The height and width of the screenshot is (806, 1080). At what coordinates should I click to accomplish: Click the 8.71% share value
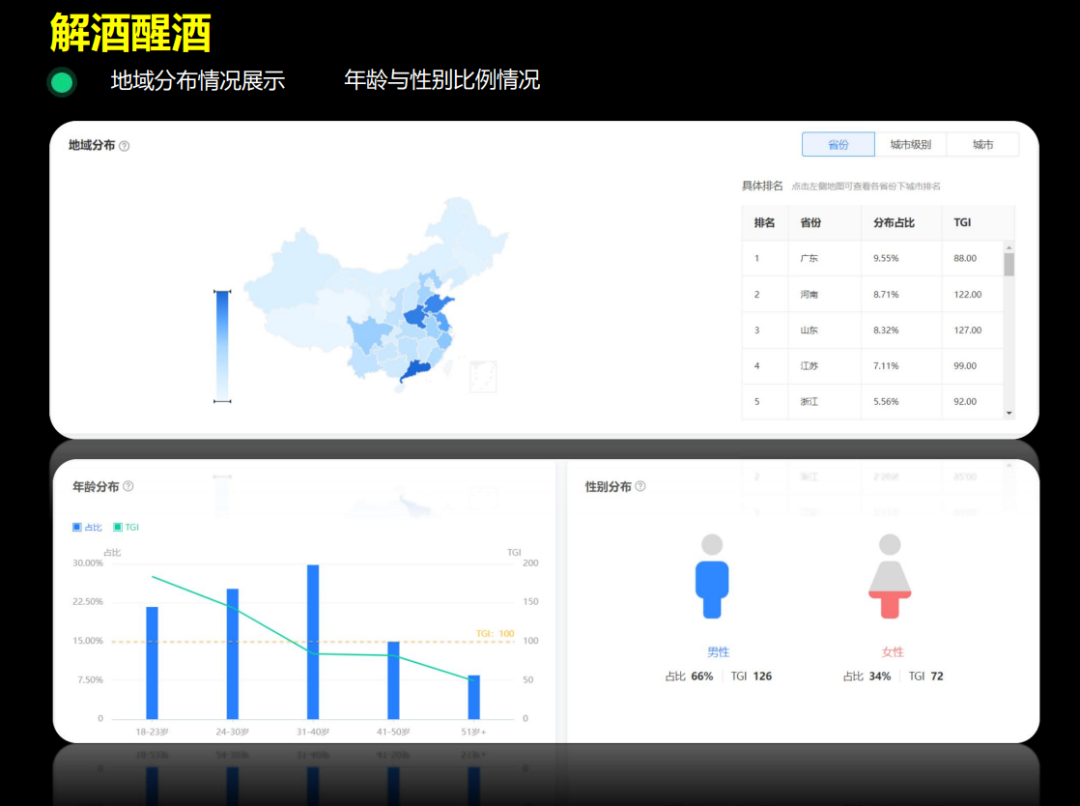(886, 294)
